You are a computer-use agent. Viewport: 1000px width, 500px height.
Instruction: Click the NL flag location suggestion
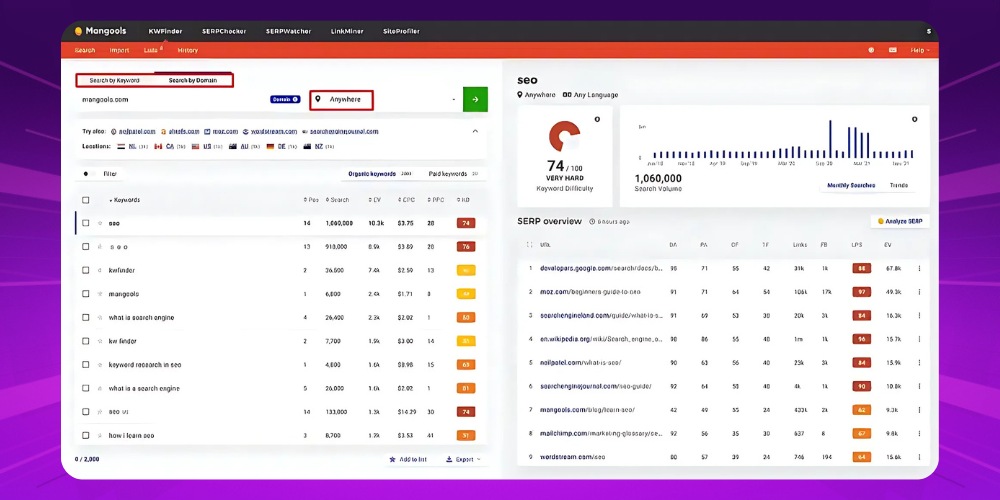pyautogui.click(x=133, y=147)
